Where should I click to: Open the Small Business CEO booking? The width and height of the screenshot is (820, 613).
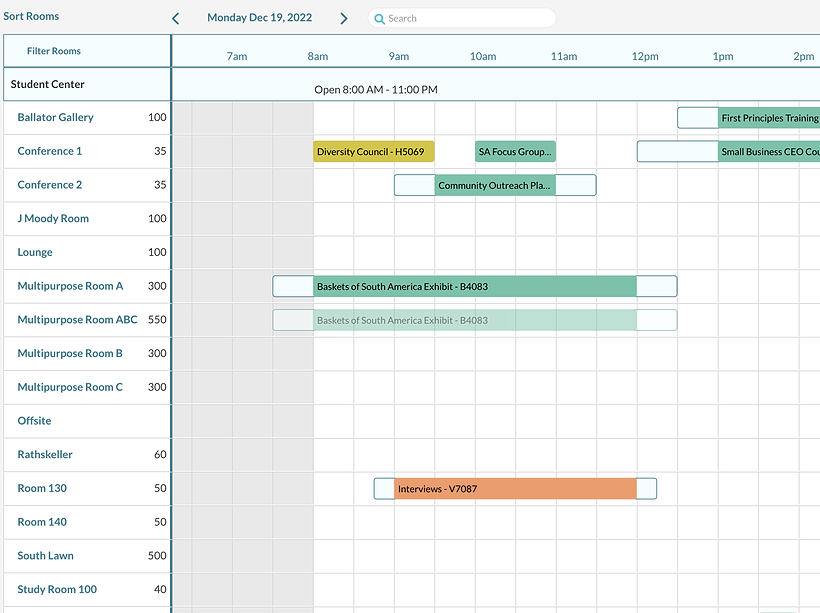pos(768,151)
